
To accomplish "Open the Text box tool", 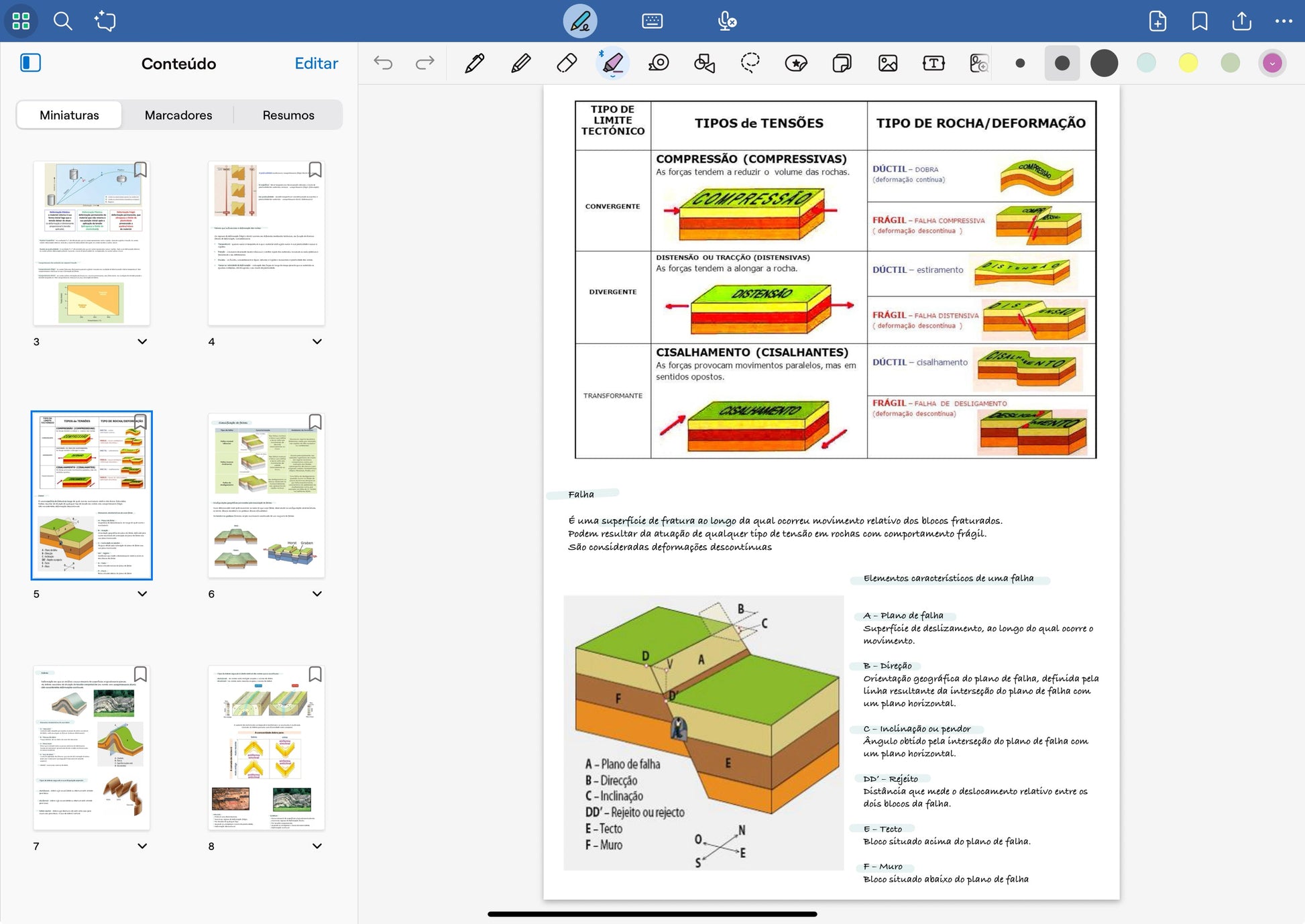I will pos(933,63).
